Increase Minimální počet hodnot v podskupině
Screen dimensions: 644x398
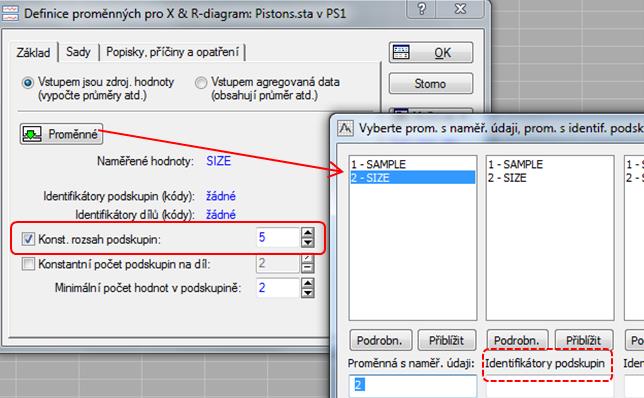click(x=308, y=283)
